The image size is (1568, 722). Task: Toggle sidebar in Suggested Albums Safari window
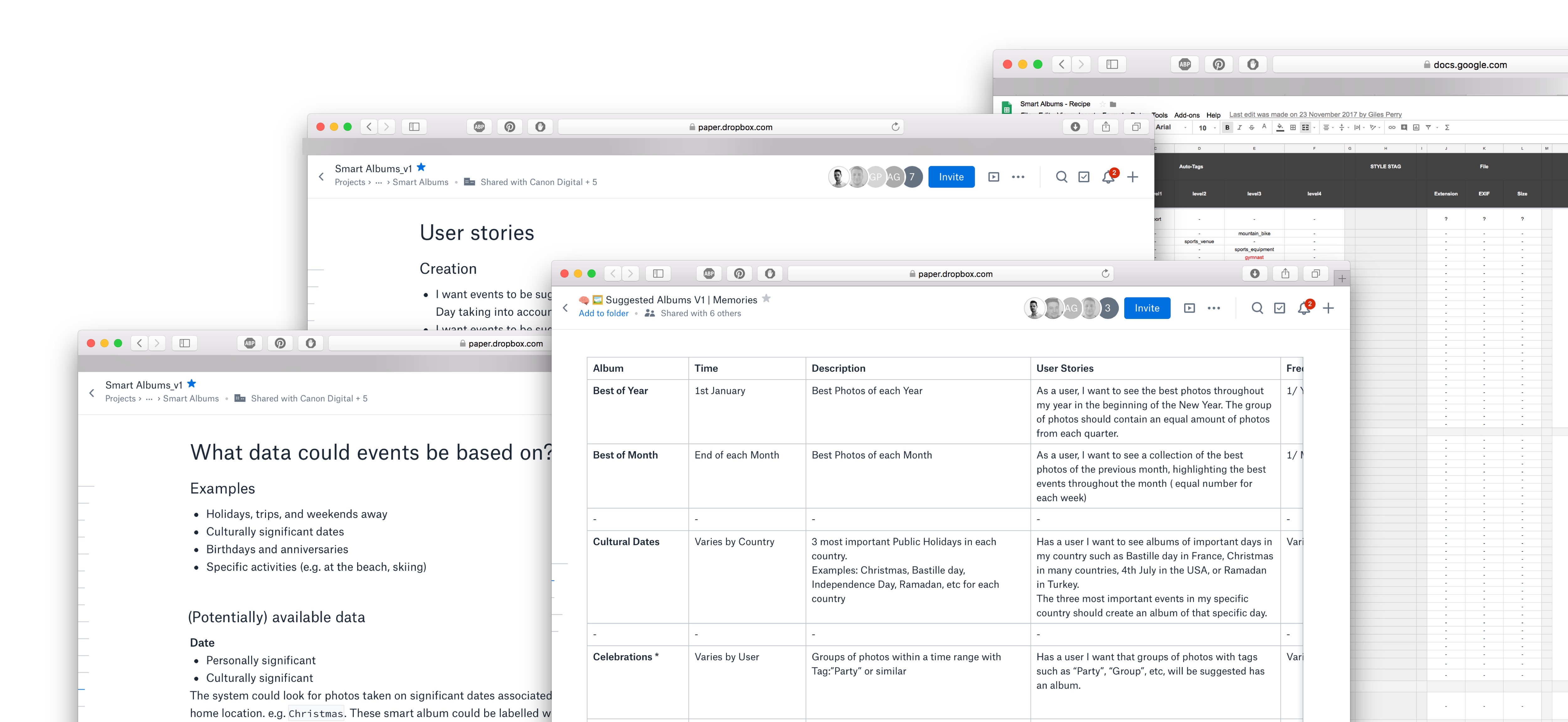[658, 273]
